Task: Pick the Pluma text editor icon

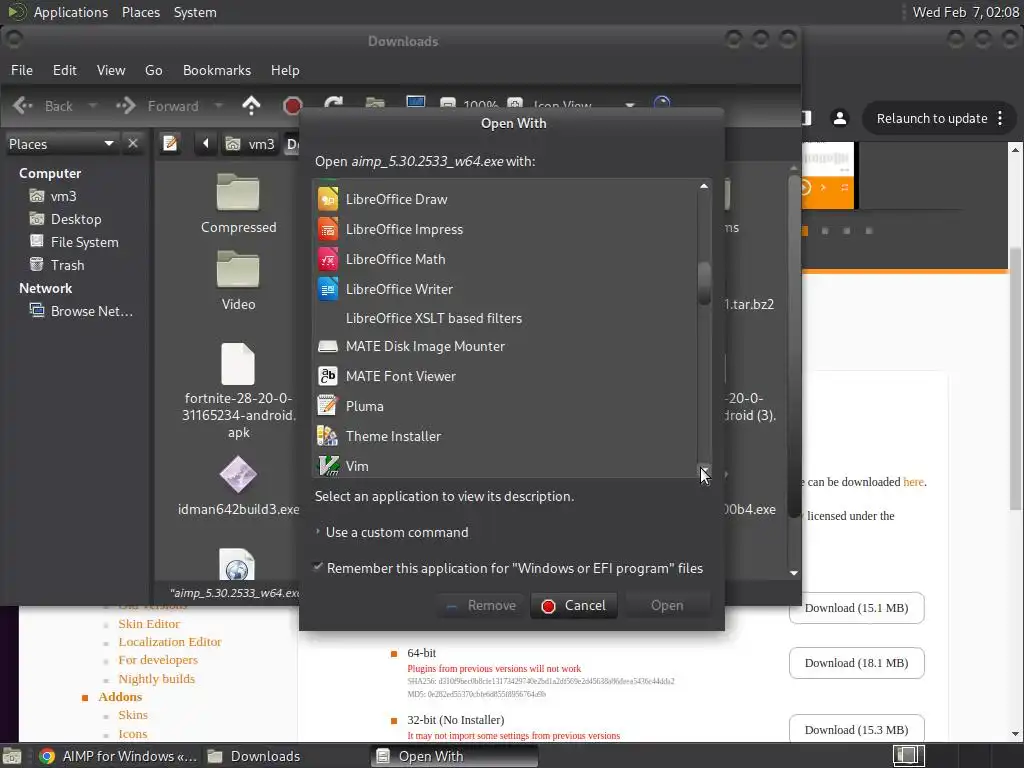Action: (x=328, y=406)
